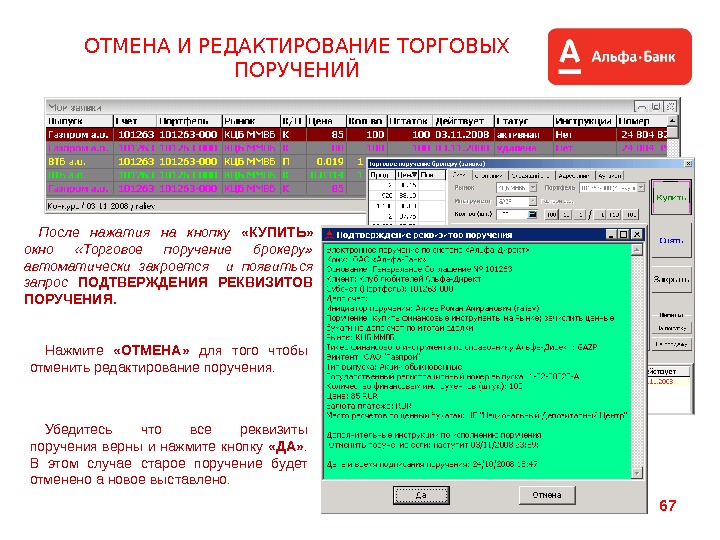Click the Номер column header in Мои заявки
Viewport: 720px width, 540px height.
pyautogui.click(x=641, y=121)
